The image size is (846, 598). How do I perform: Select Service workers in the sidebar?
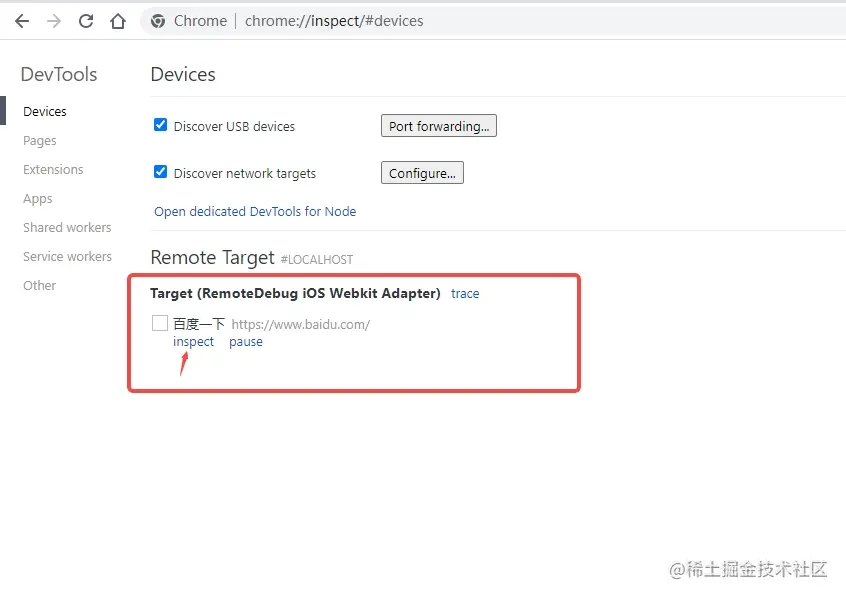pyautogui.click(x=67, y=256)
